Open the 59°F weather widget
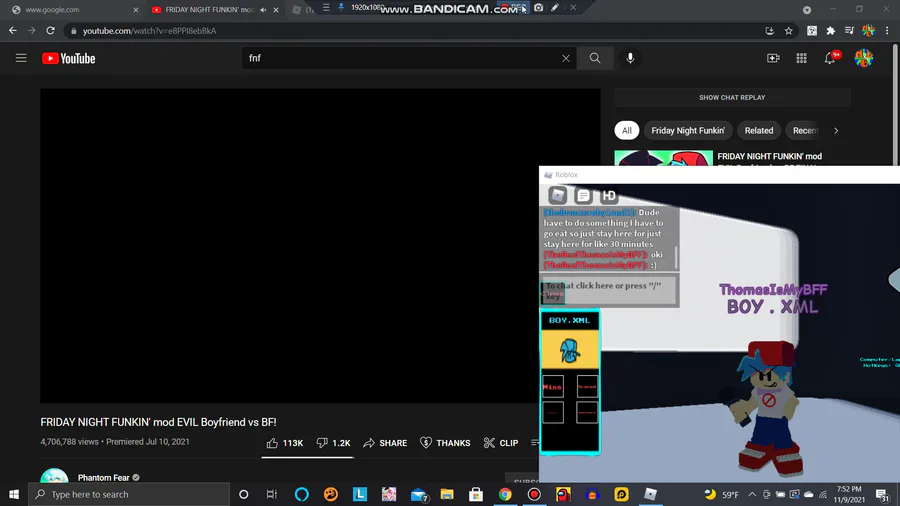 click(x=721, y=494)
